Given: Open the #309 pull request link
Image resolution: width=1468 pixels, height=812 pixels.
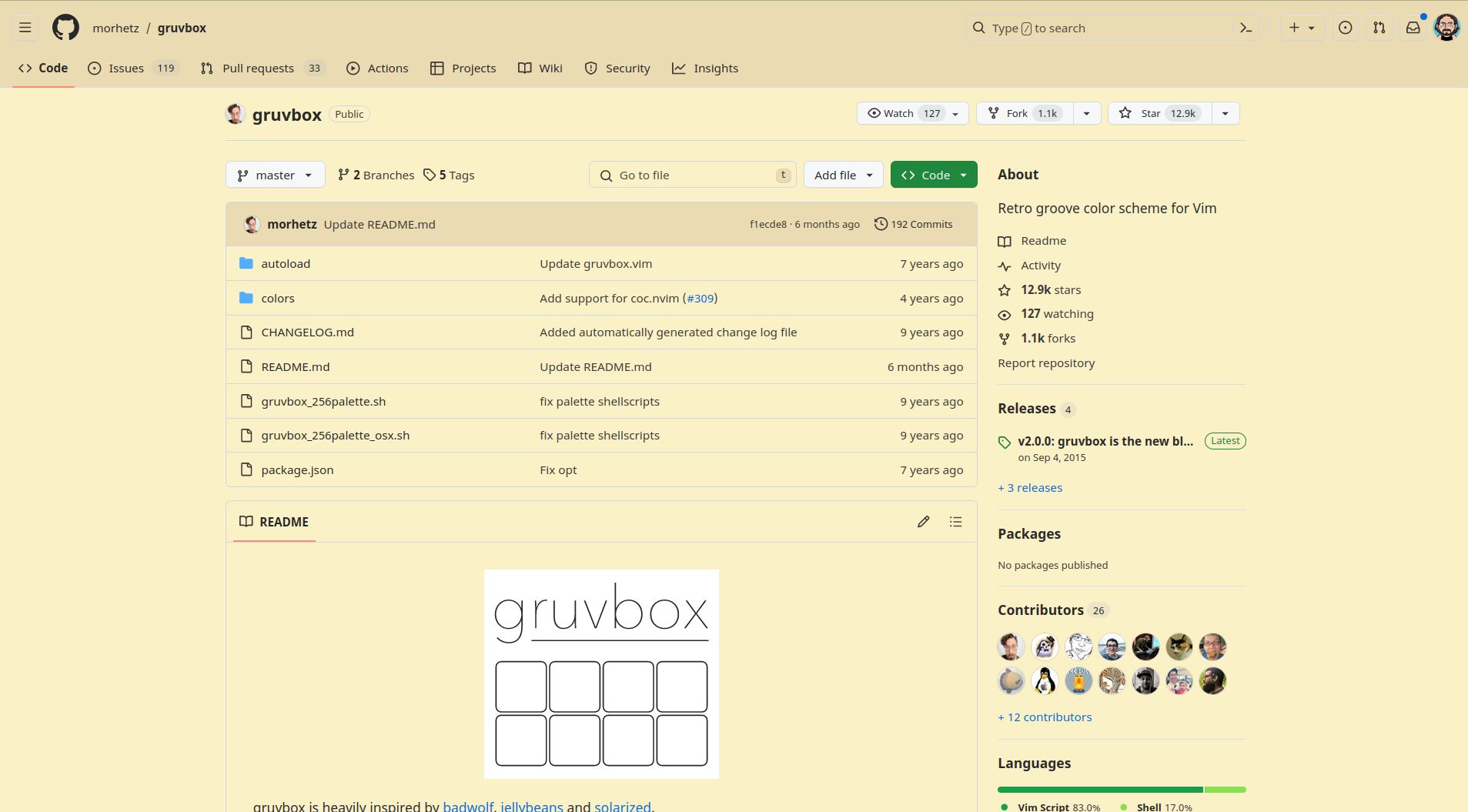Looking at the screenshot, I should tap(700, 298).
